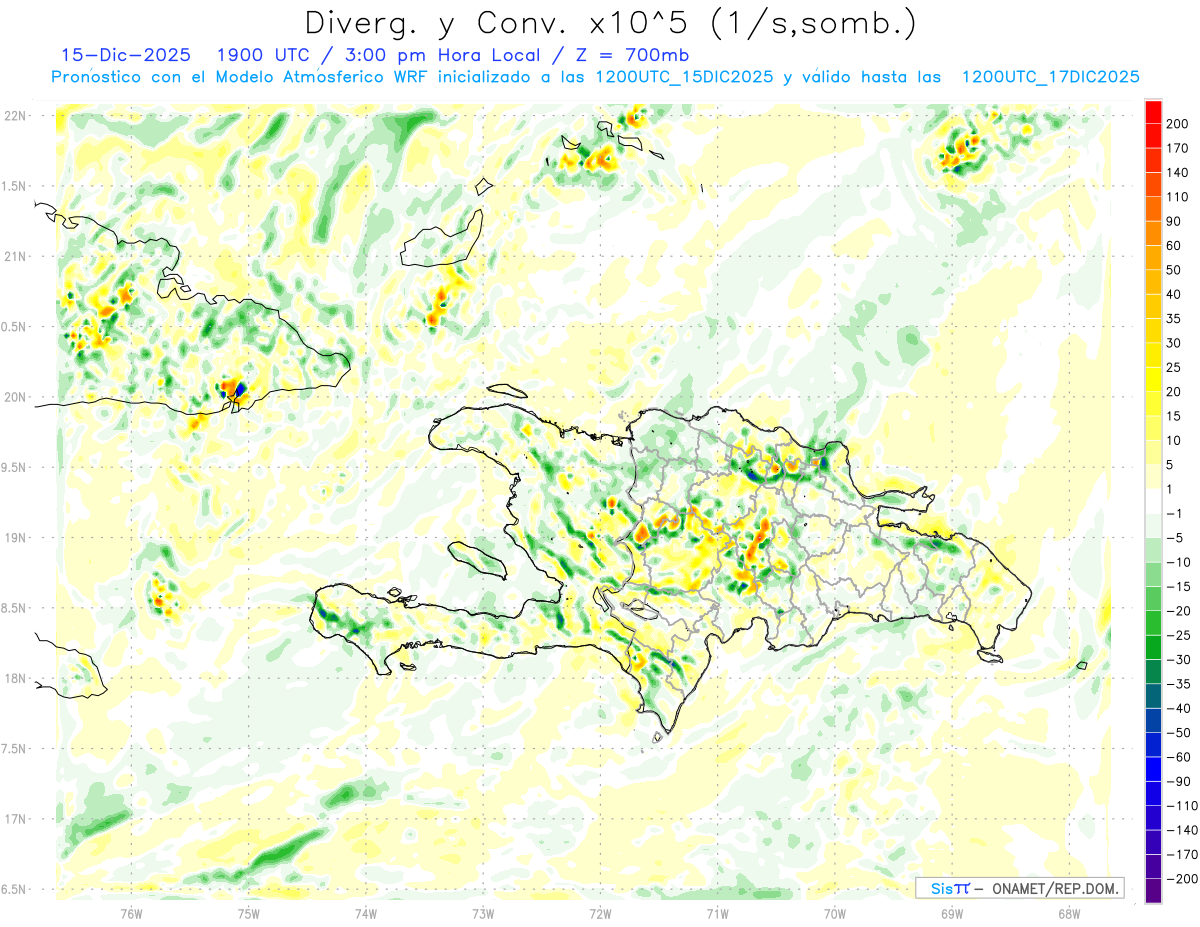Click the '1.5N' latitude label
The image size is (1200, 927).
pyautogui.click(x=15, y=186)
